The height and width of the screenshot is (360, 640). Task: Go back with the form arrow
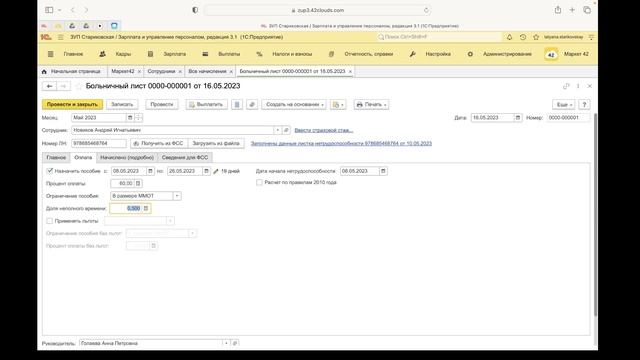tap(49, 86)
